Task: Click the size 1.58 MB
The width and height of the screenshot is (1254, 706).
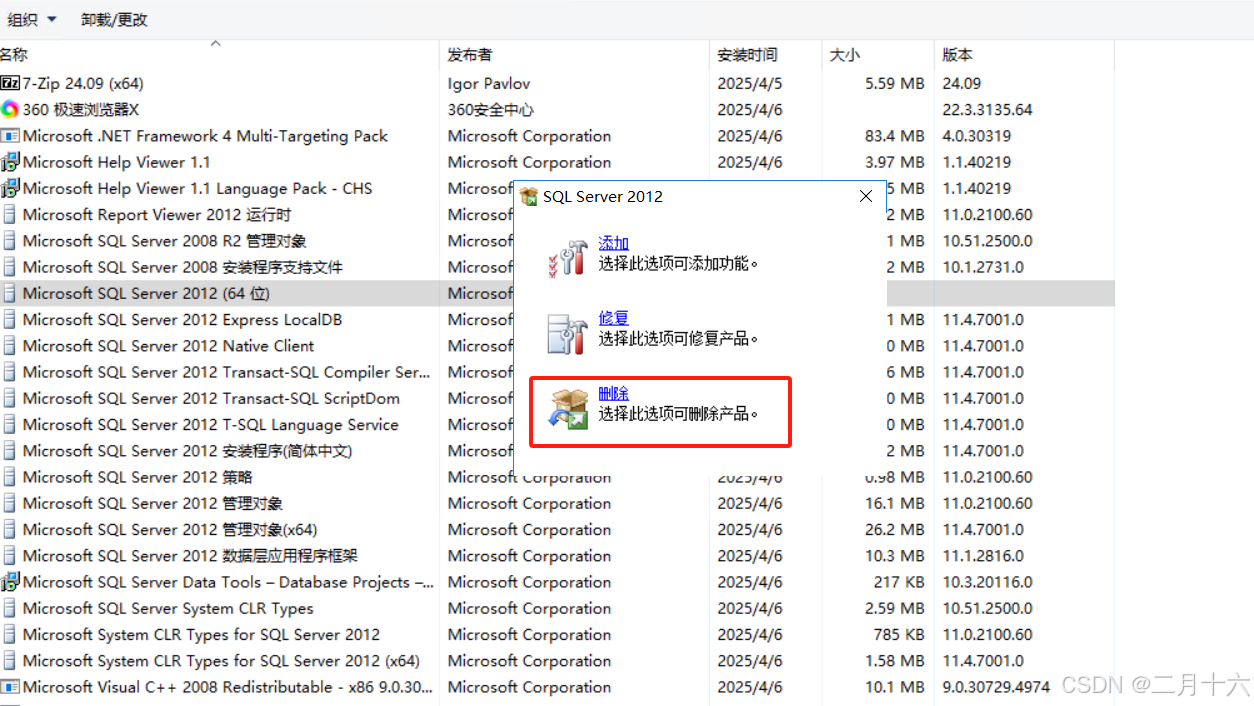Action: click(x=895, y=661)
